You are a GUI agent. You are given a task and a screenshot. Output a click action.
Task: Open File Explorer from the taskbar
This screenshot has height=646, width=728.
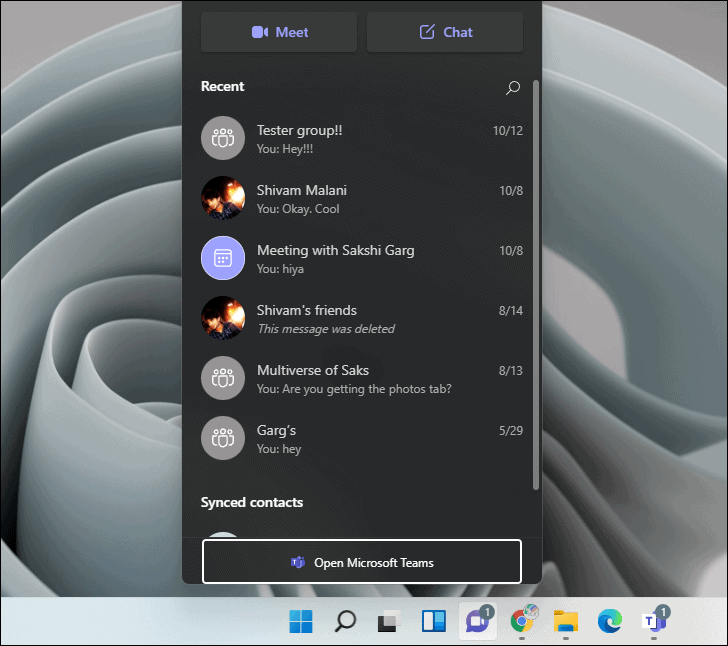tap(566, 621)
